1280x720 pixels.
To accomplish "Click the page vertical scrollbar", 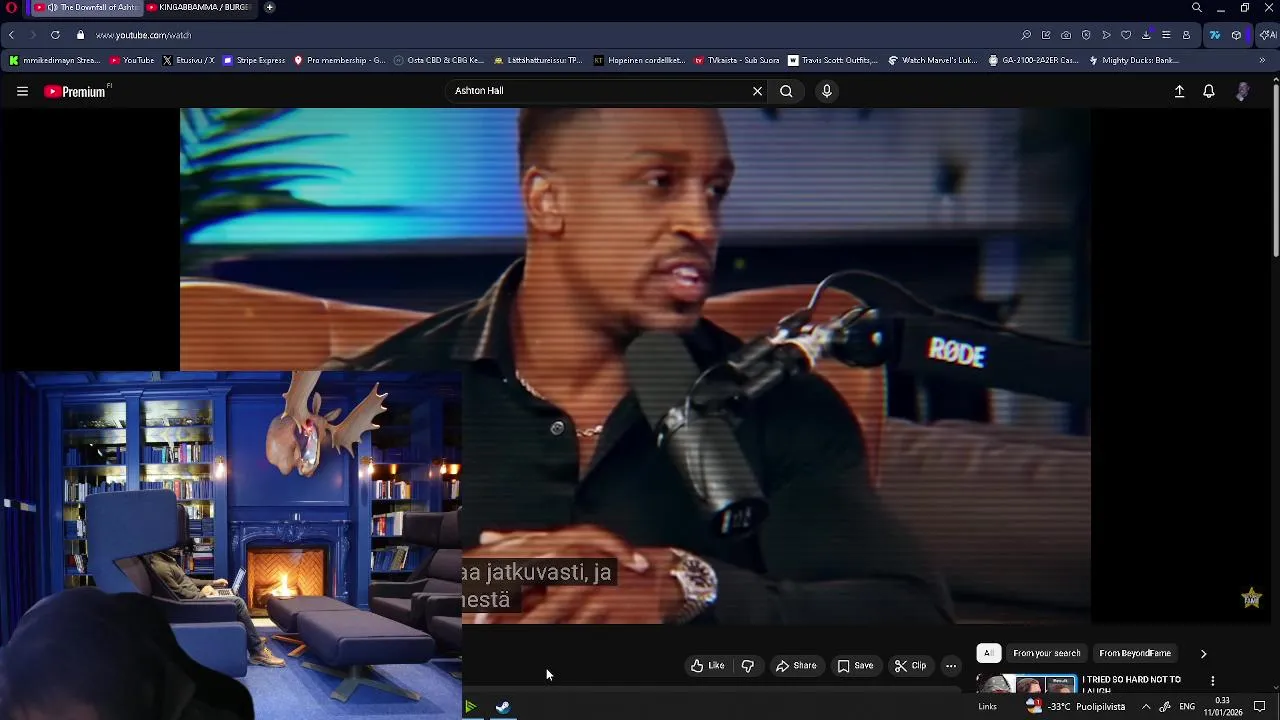I will 1275,170.
